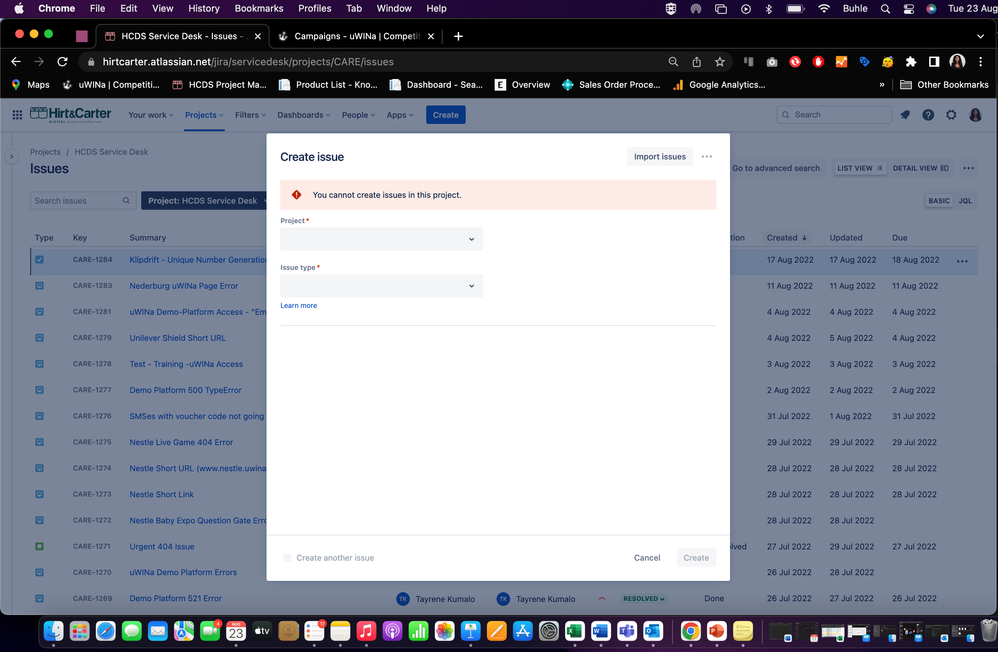Click the Learn more link

[298, 306]
